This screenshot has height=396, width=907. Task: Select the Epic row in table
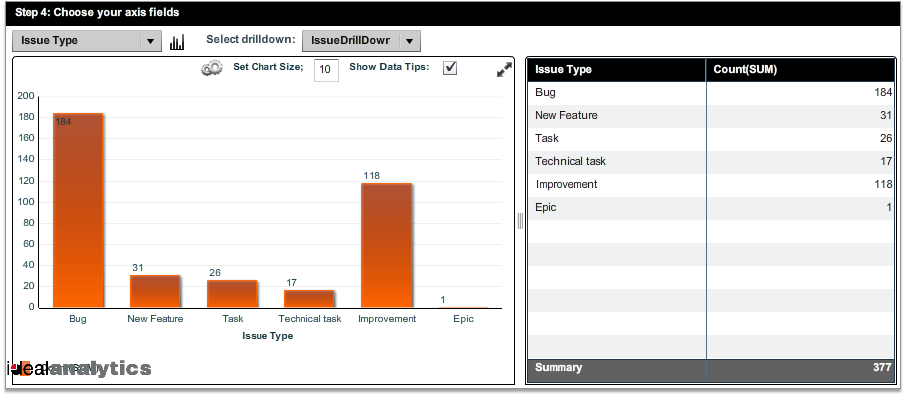711,208
